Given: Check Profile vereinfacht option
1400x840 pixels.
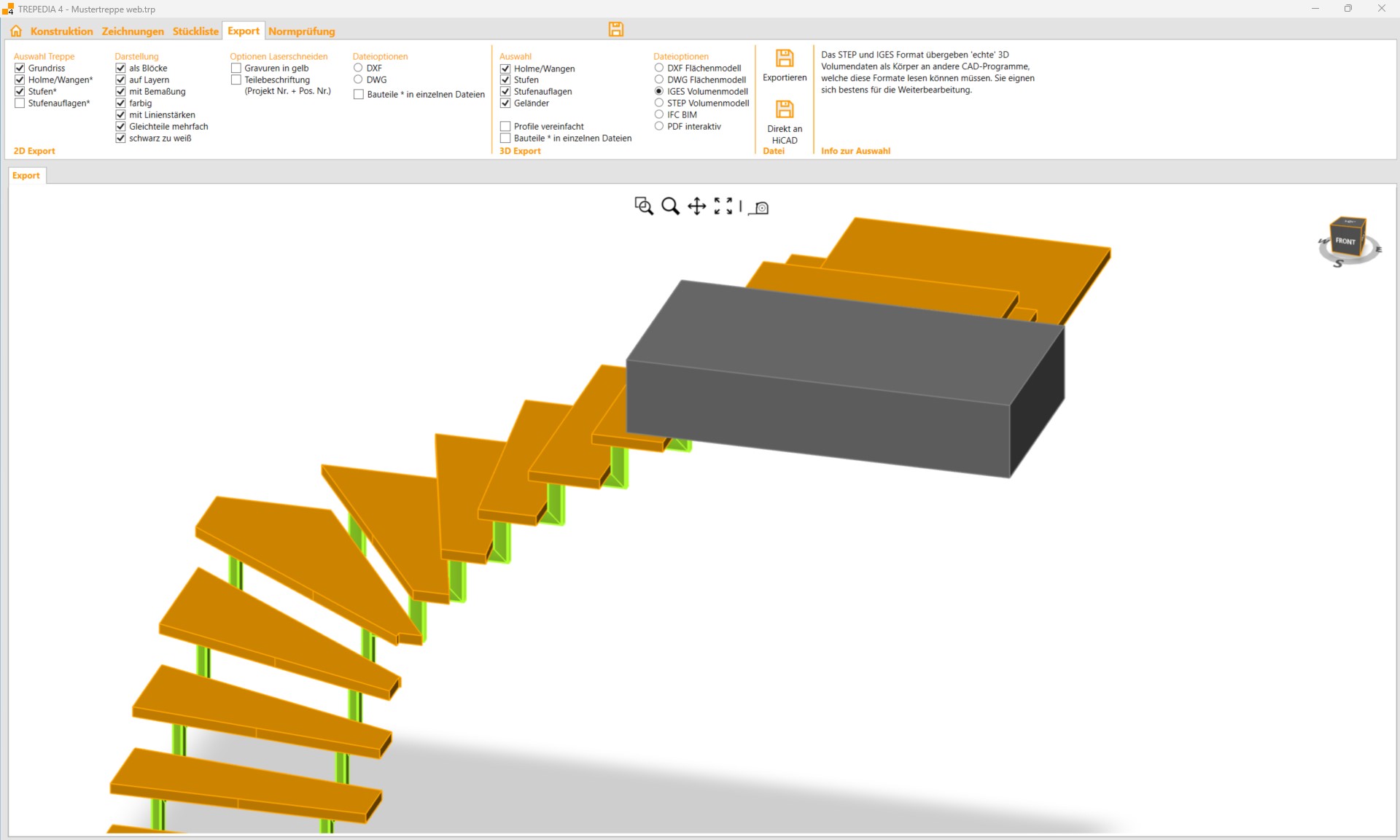Looking at the screenshot, I should (x=505, y=127).
